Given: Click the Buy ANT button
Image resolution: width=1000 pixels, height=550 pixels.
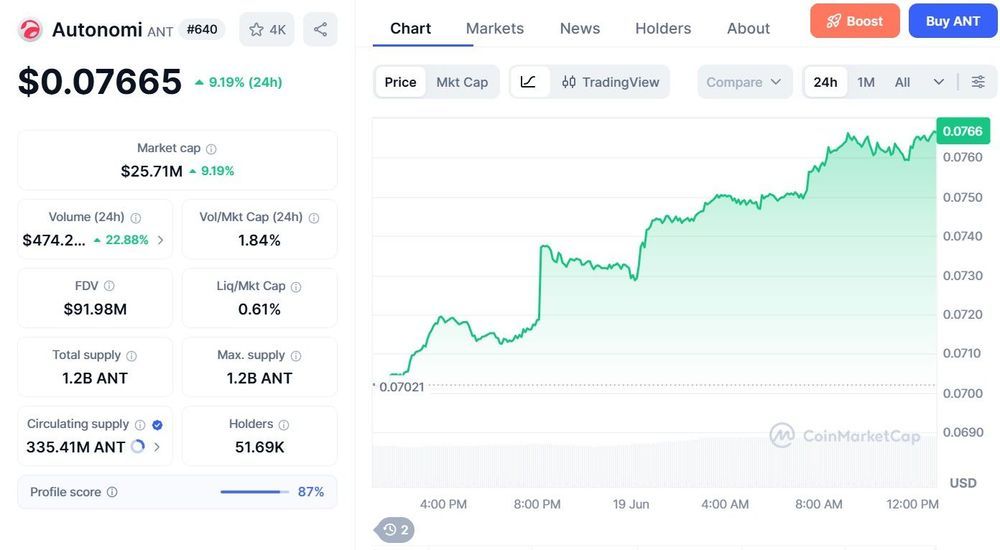Looking at the screenshot, I should tap(953, 21).
